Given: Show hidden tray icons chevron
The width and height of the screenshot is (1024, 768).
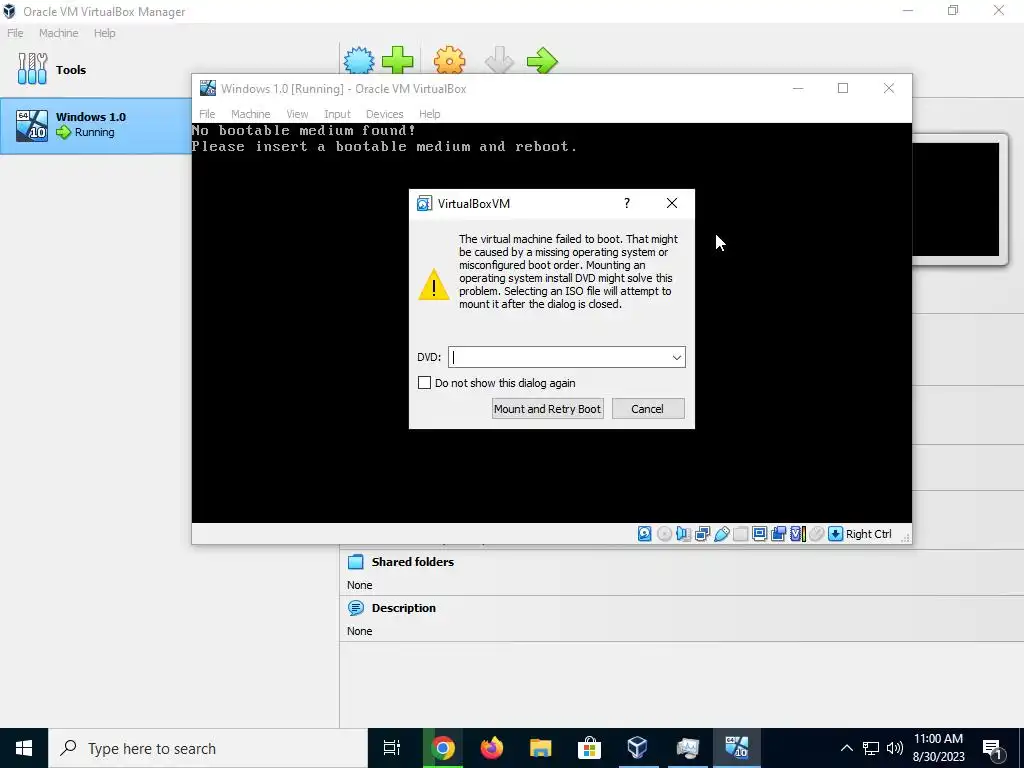Looking at the screenshot, I should [x=846, y=748].
